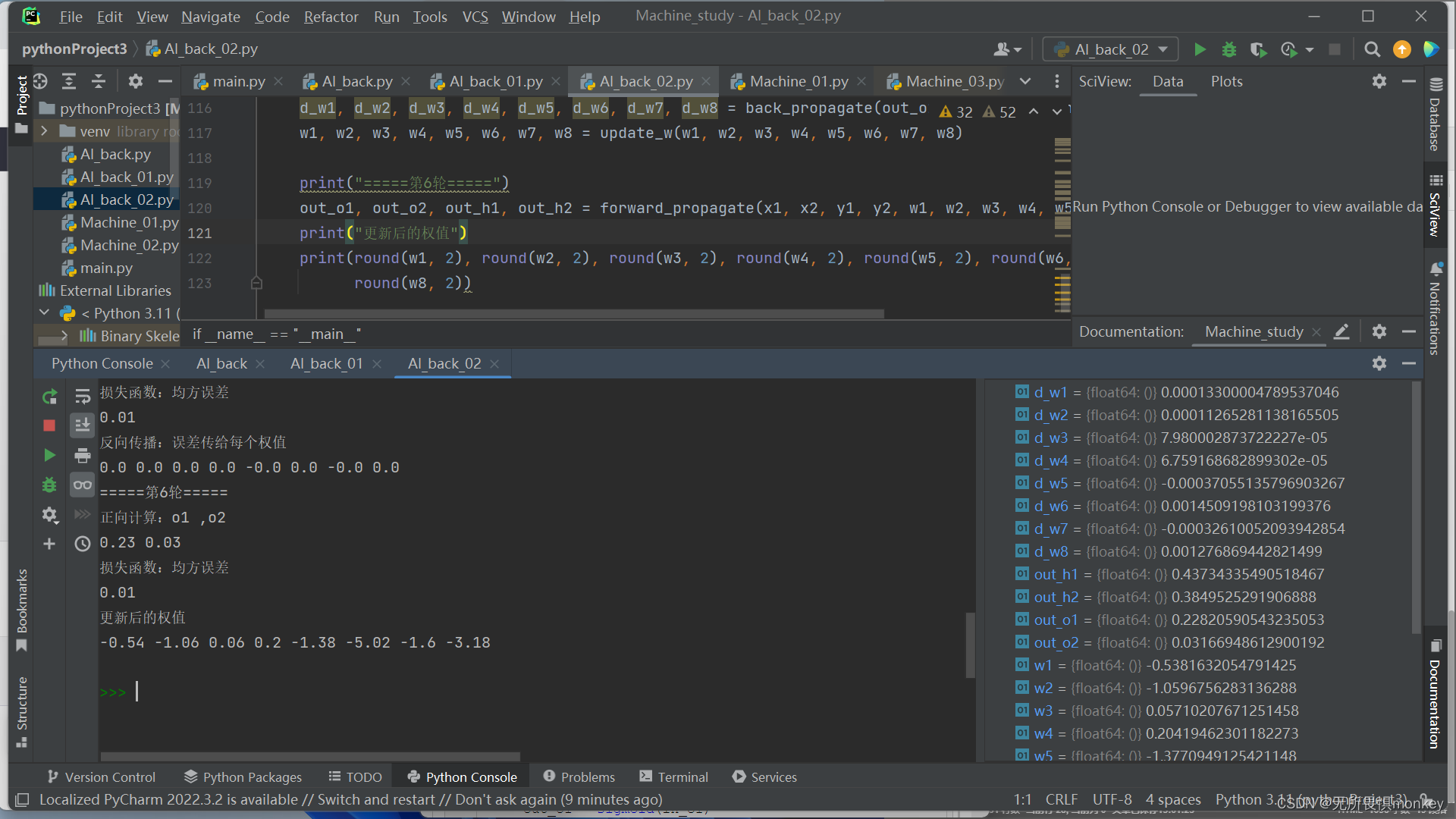Collapse all items in Project panel
1456x819 pixels.
[99, 81]
